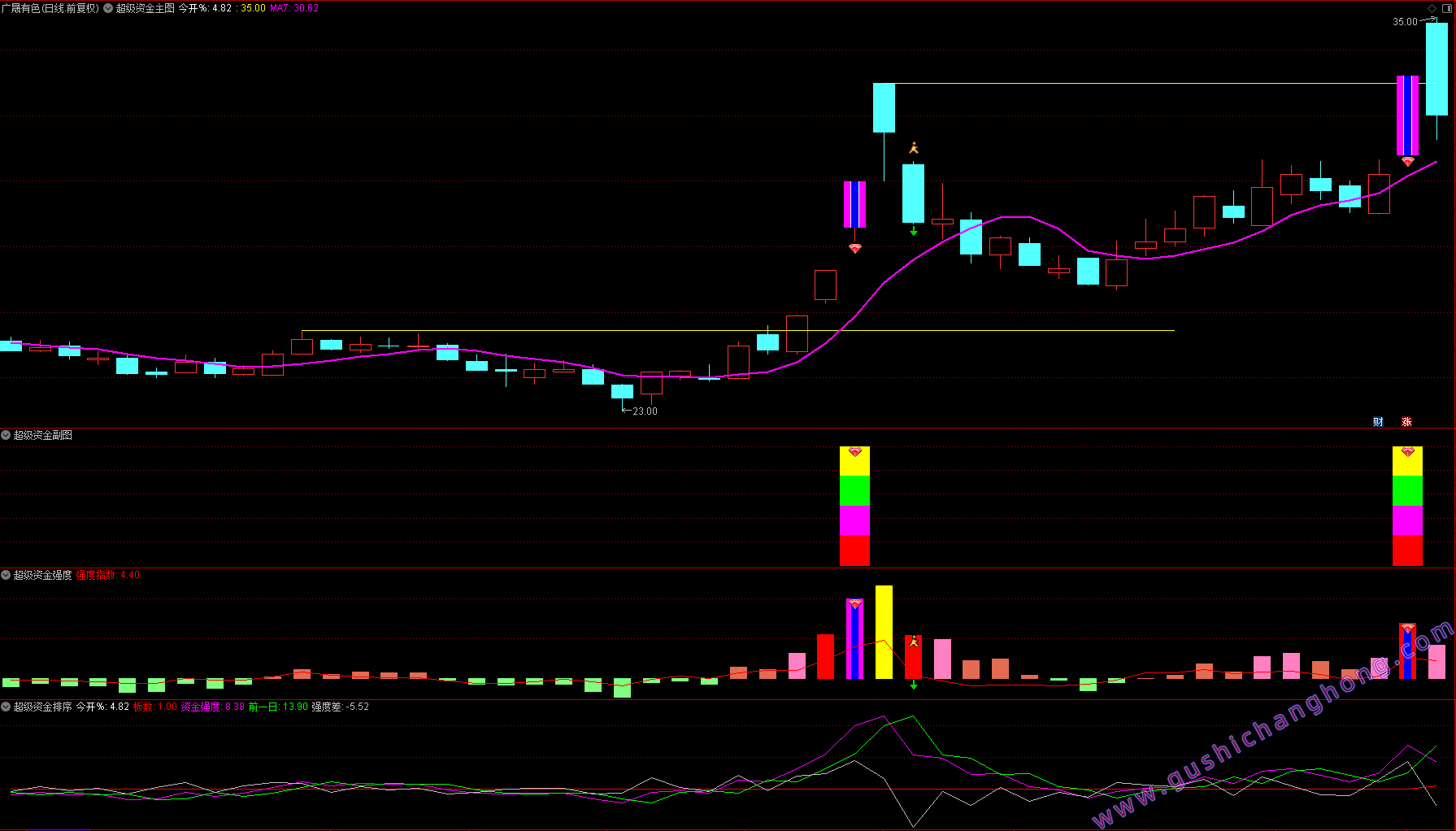The image size is (1456, 831).
Task: Click the 强度差: -5.52 readout
Action: pos(341,707)
